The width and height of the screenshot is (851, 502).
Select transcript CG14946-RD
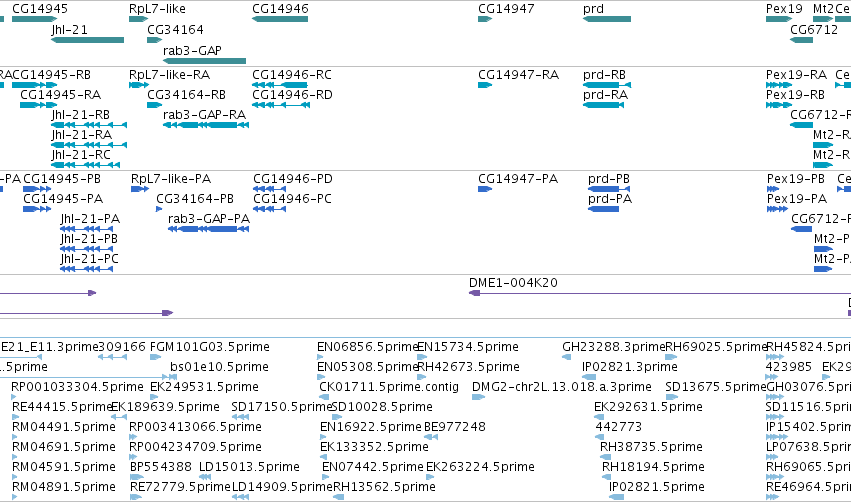click(281, 105)
